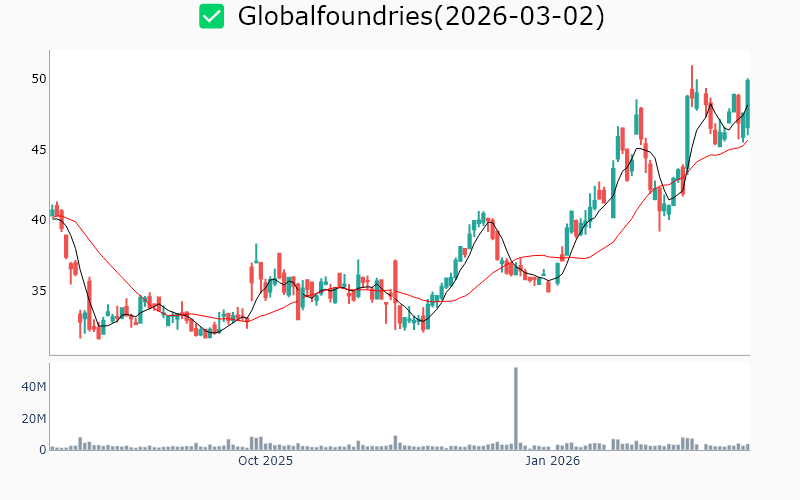
Task: Select the highest red candle near 51
Action: click(692, 90)
